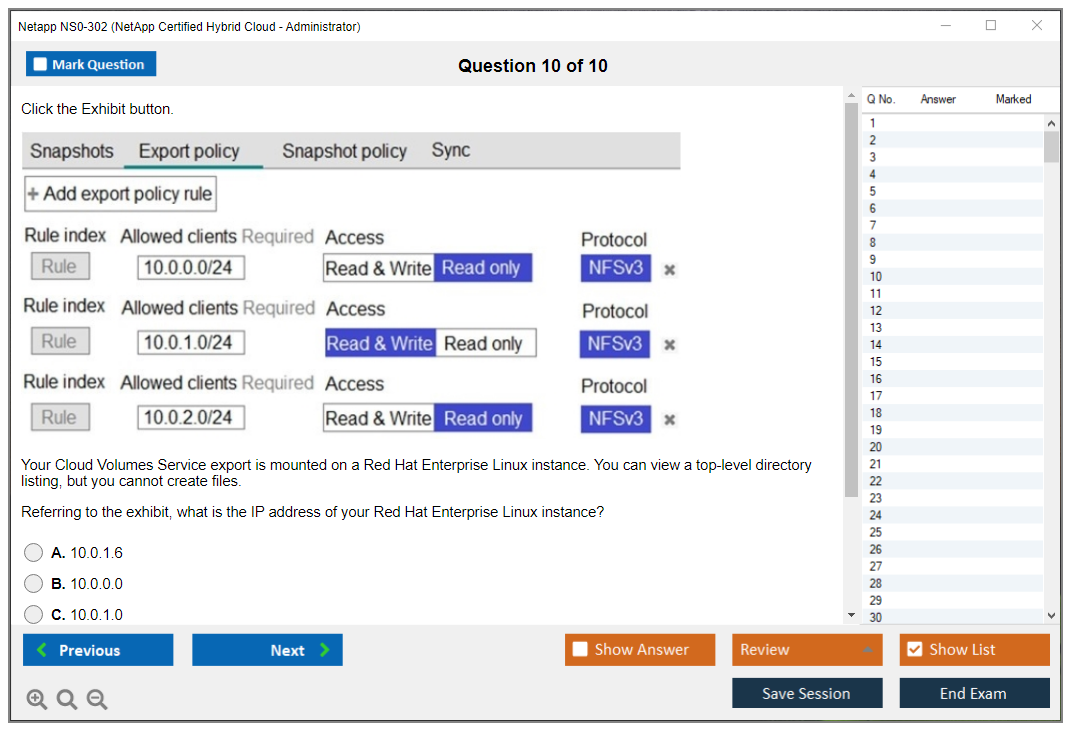Screen dimensions: 1075x735
Task: Check the Mark Question checkbox
Action: click(41, 65)
